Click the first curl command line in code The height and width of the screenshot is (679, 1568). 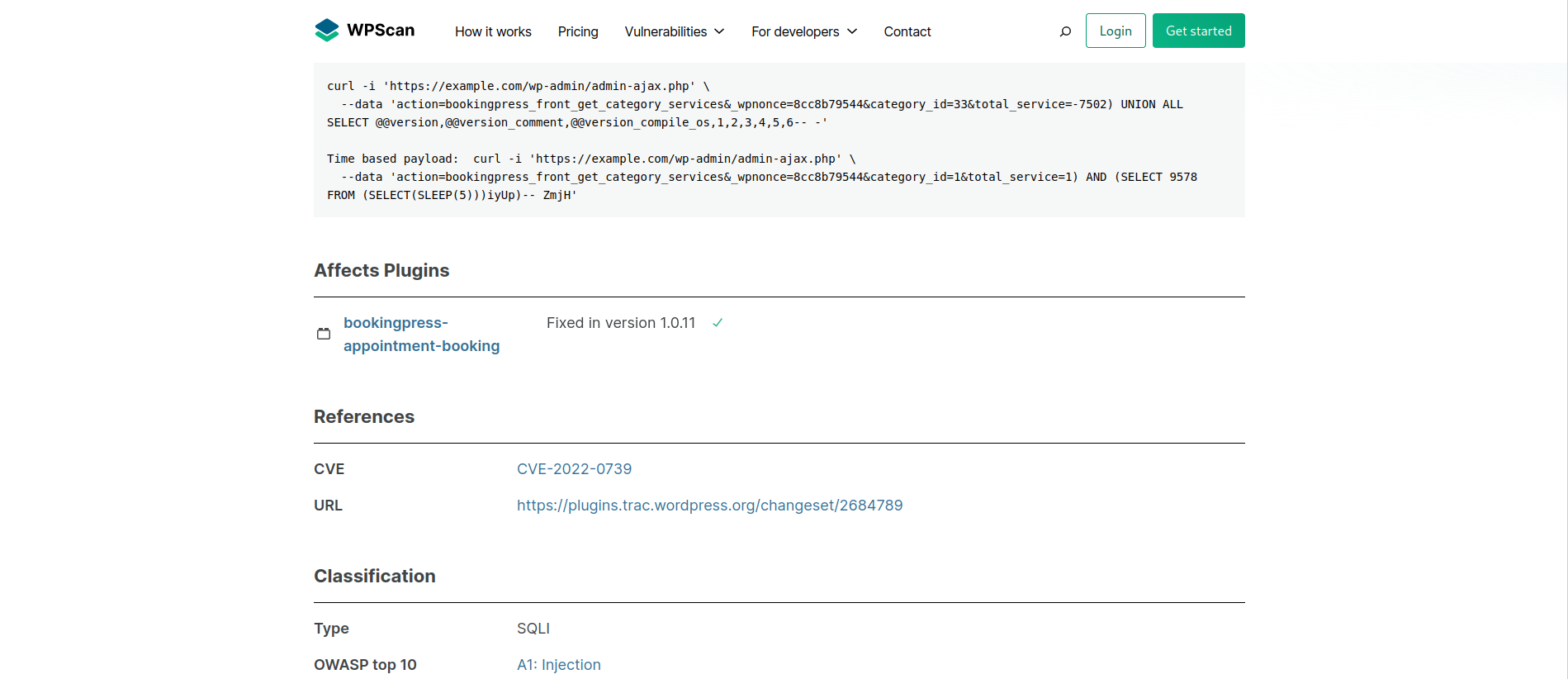click(519, 86)
